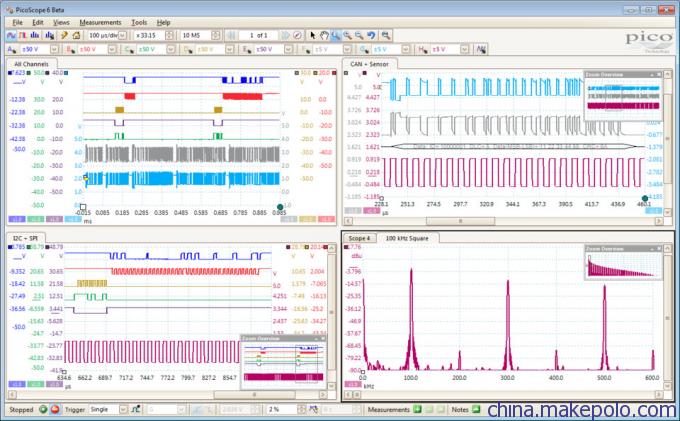Image resolution: width=680 pixels, height=421 pixels.
Task: Open channel F ±5 V range dropdown
Action: (347, 49)
